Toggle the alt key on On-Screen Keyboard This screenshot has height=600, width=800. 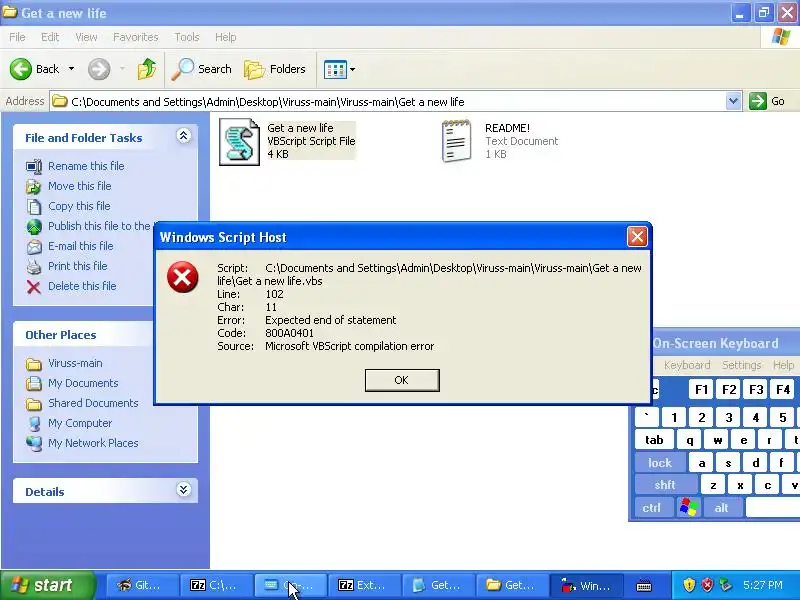tap(721, 508)
